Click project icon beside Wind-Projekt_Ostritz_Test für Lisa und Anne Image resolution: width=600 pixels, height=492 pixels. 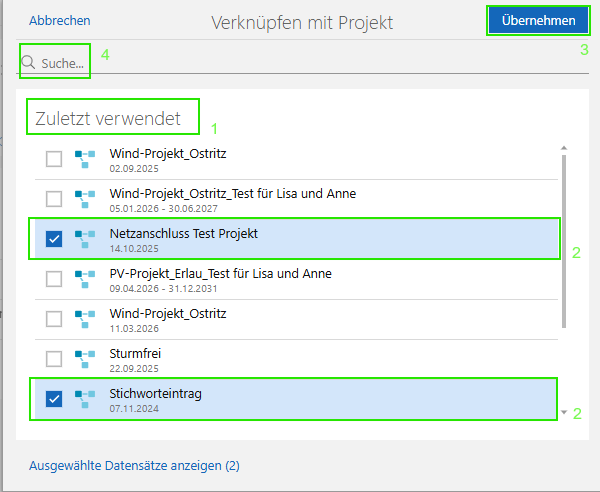[85, 199]
